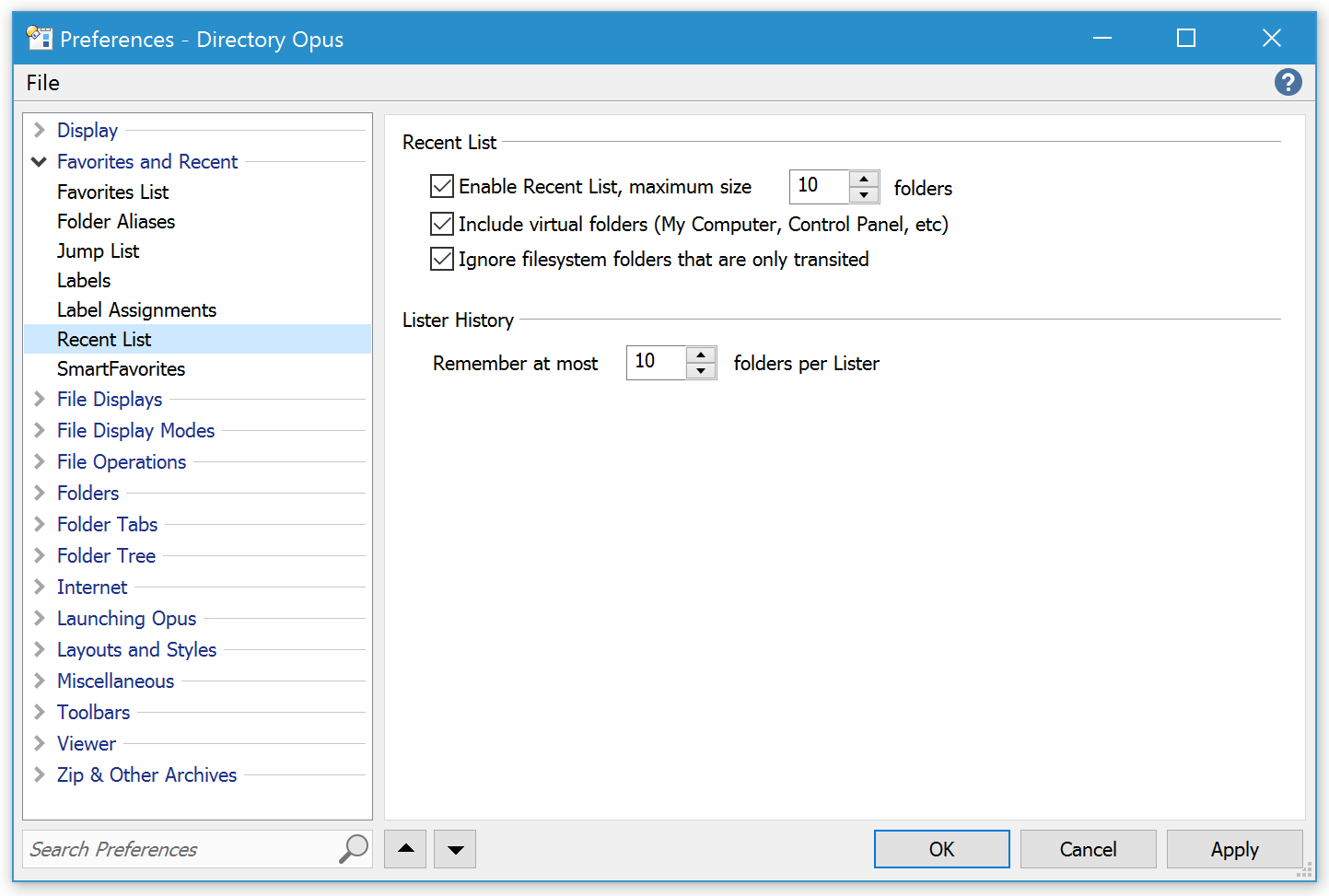The height and width of the screenshot is (896, 1329).
Task: Click the Viewer category label
Action: point(87,743)
